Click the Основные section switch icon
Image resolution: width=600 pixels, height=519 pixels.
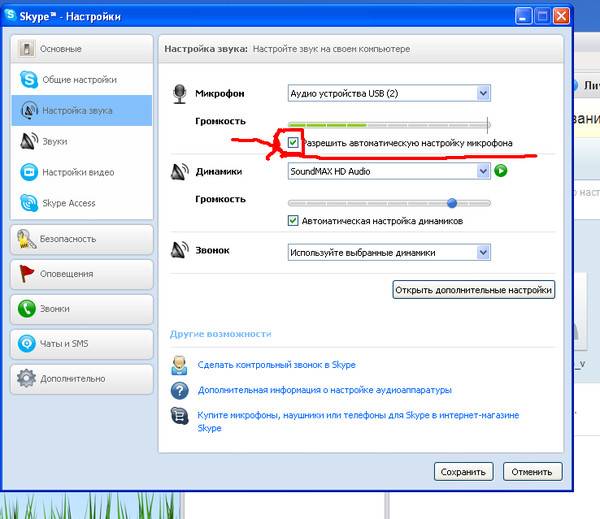tap(26, 49)
